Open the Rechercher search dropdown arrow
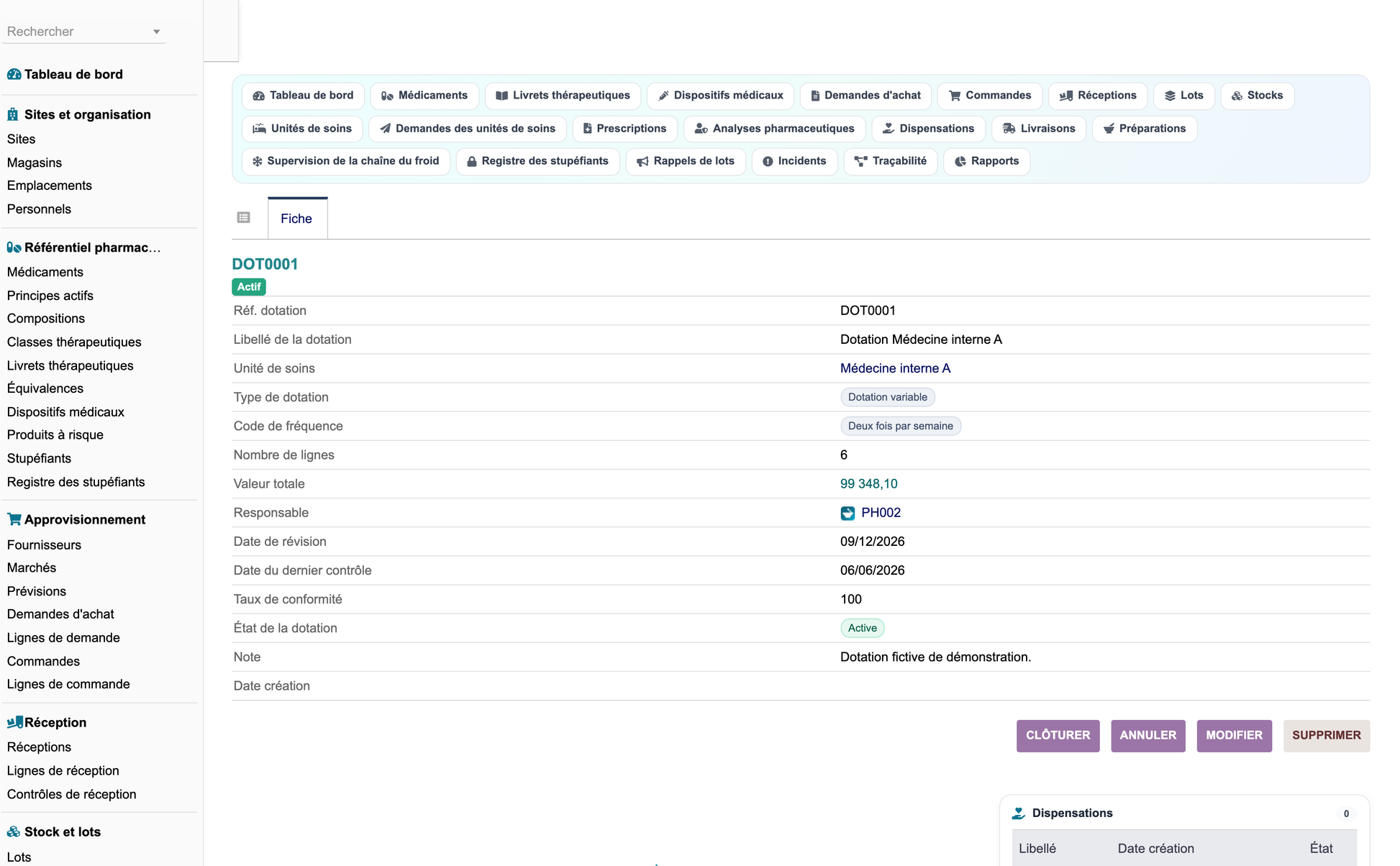 tap(156, 32)
